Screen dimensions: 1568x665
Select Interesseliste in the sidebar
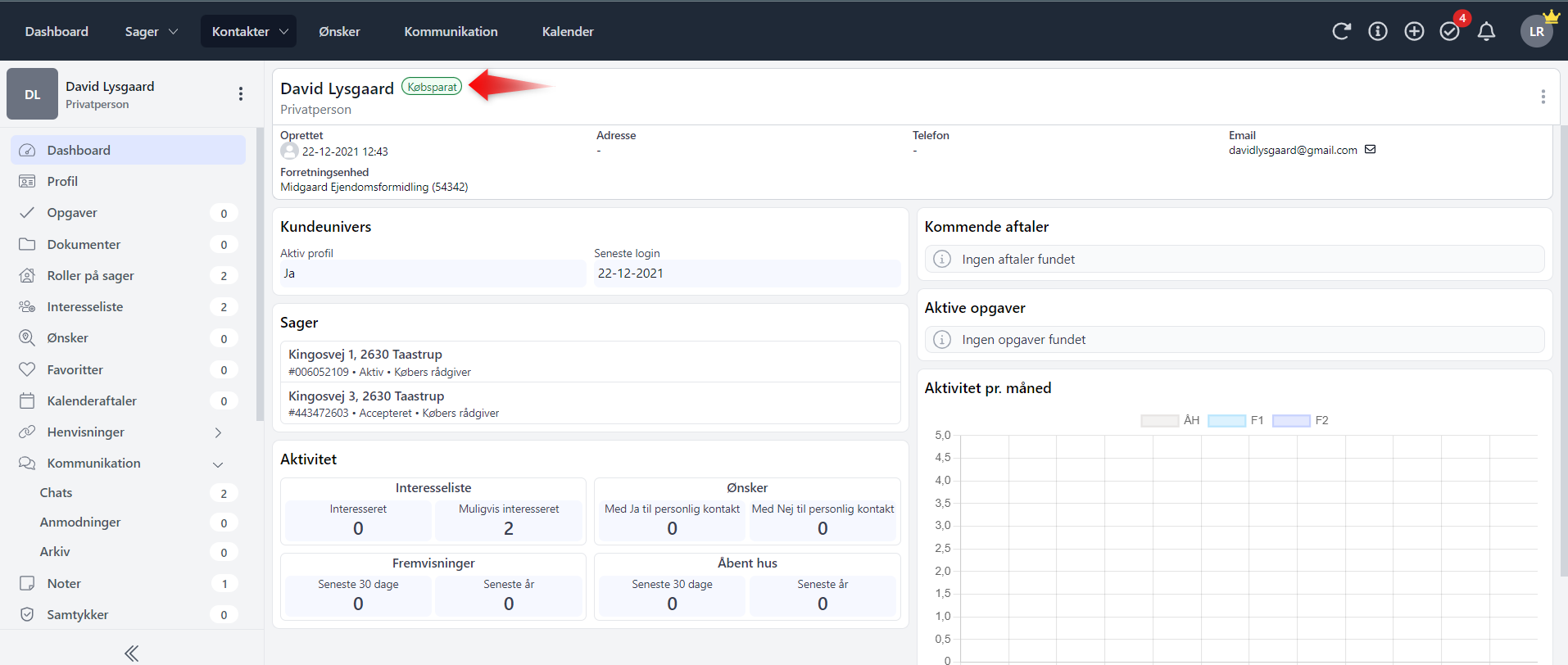point(85,306)
